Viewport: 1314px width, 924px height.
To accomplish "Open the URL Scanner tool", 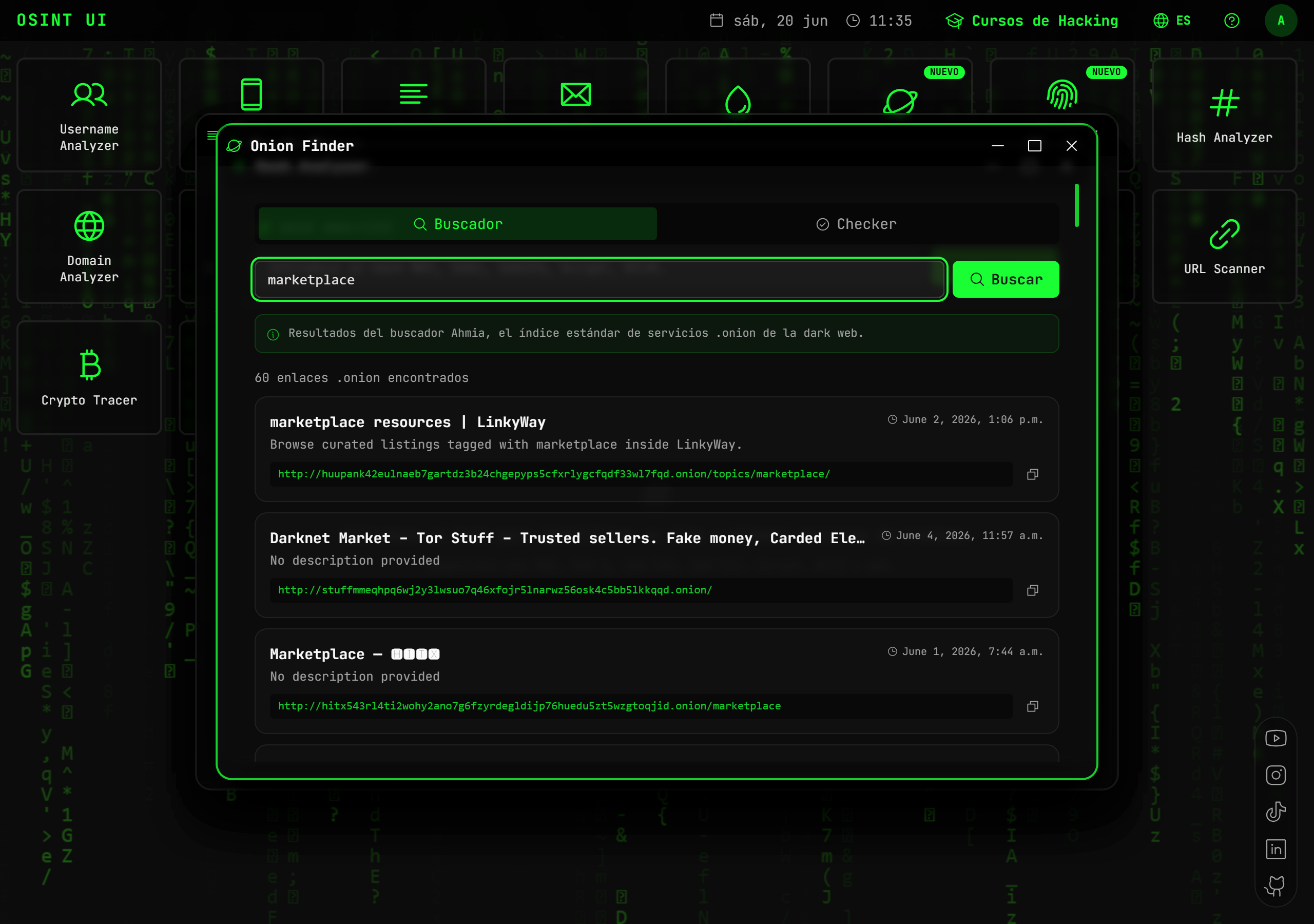I will 1224,246.
